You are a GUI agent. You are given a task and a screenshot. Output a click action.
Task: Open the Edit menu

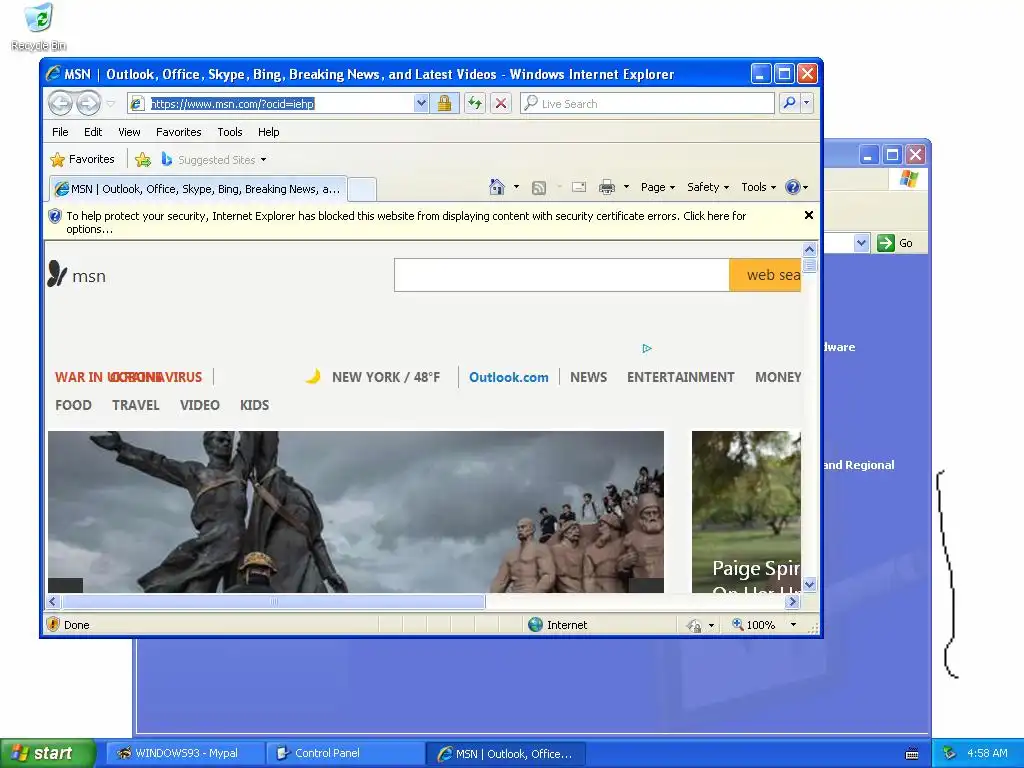(93, 132)
